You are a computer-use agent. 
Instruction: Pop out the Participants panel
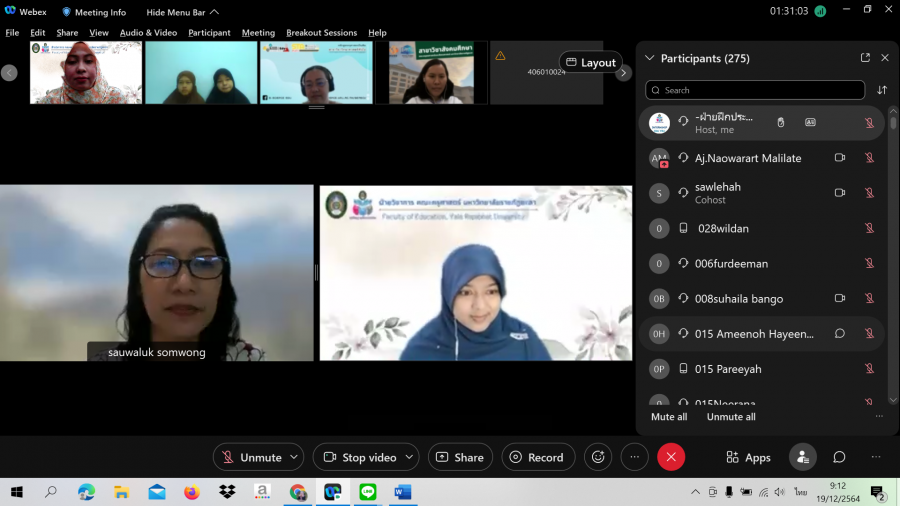(x=865, y=58)
